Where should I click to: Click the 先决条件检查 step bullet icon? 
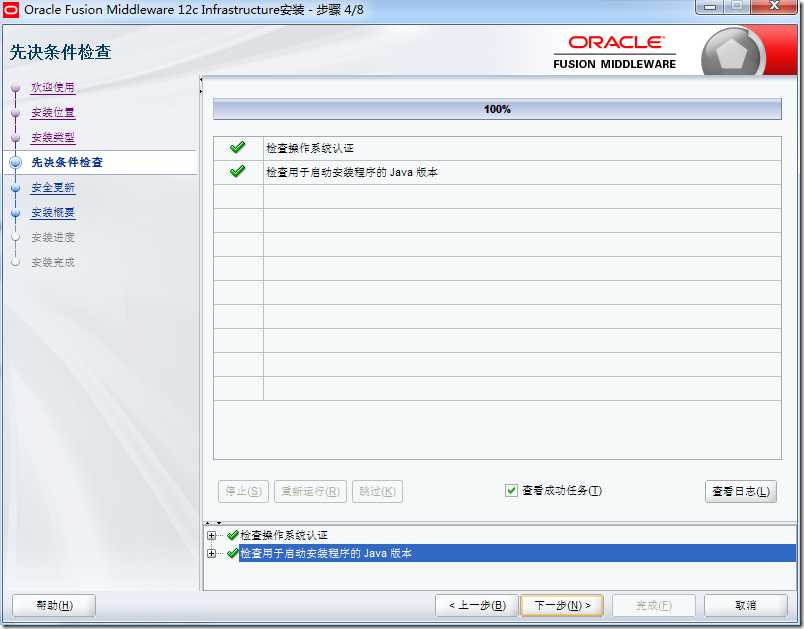tap(16, 163)
